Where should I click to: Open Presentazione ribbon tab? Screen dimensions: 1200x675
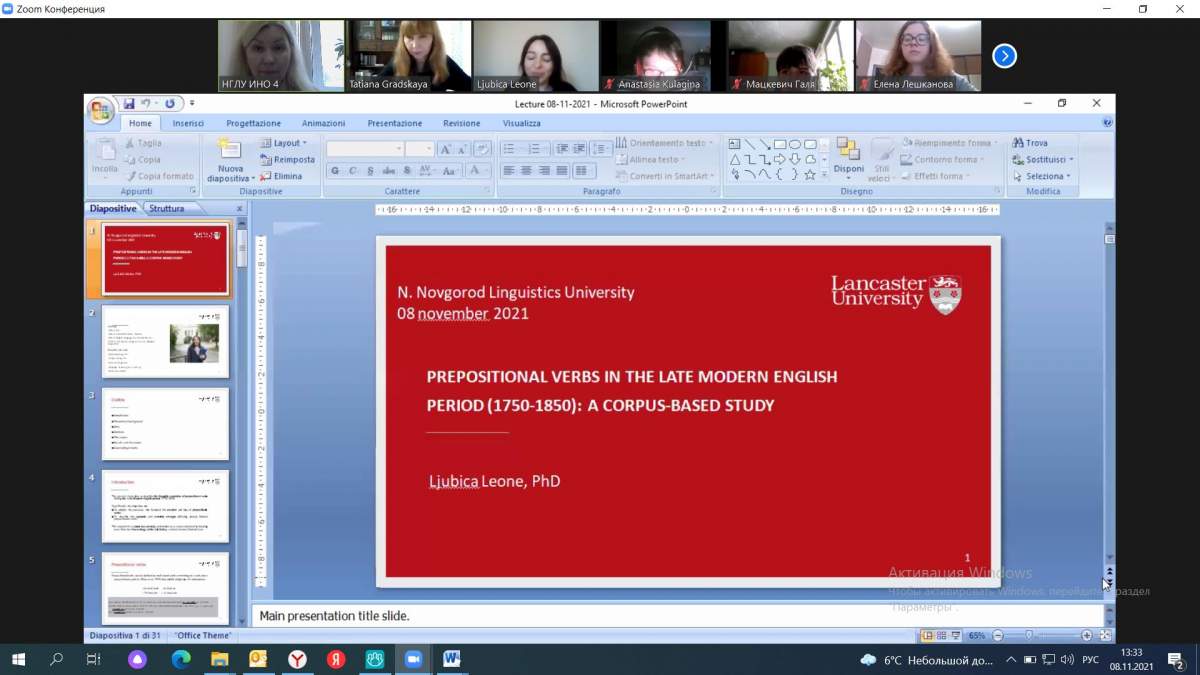point(394,123)
